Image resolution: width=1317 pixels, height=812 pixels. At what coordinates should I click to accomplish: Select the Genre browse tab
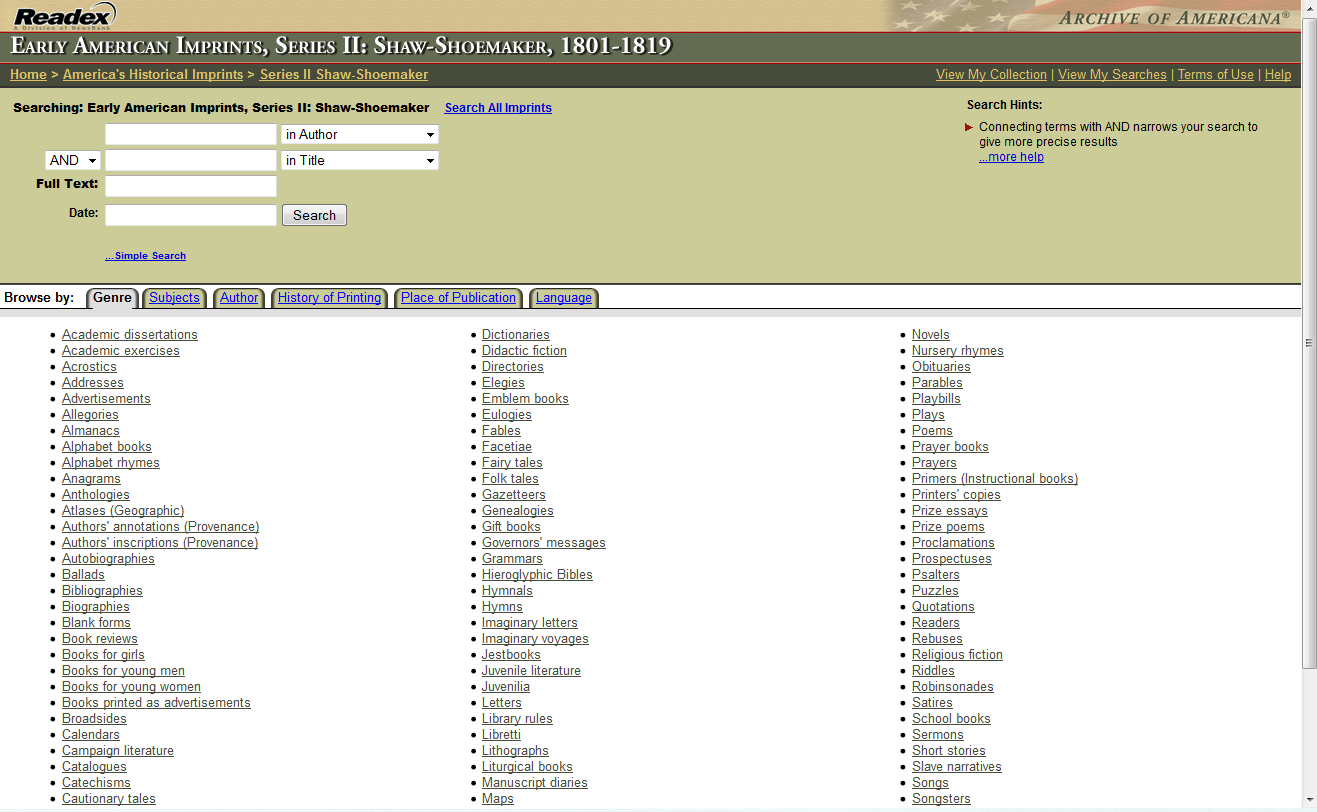[x=112, y=298]
